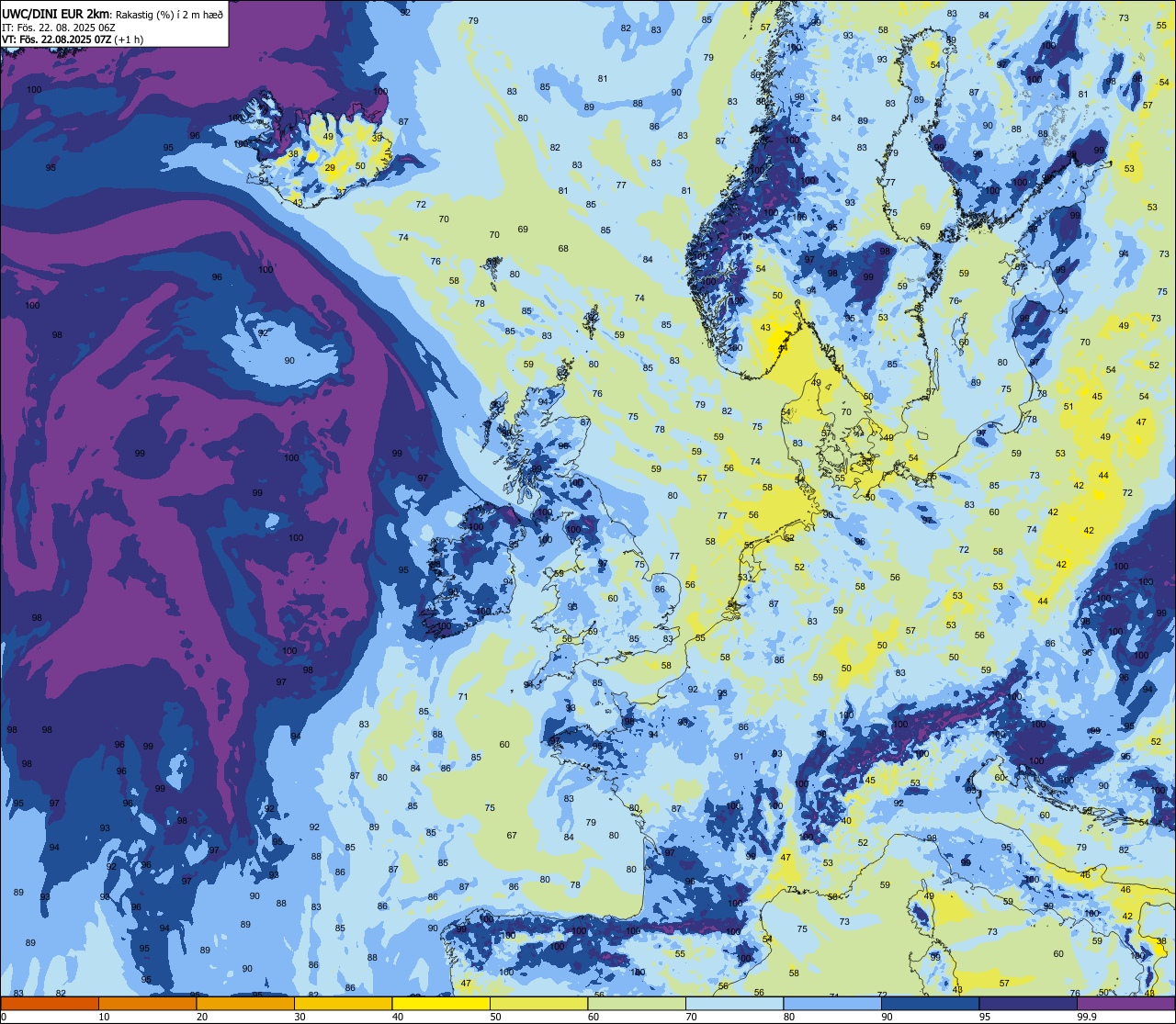The height and width of the screenshot is (1024, 1176).
Task: Click the legend tick label 10
Action: pos(104,1017)
